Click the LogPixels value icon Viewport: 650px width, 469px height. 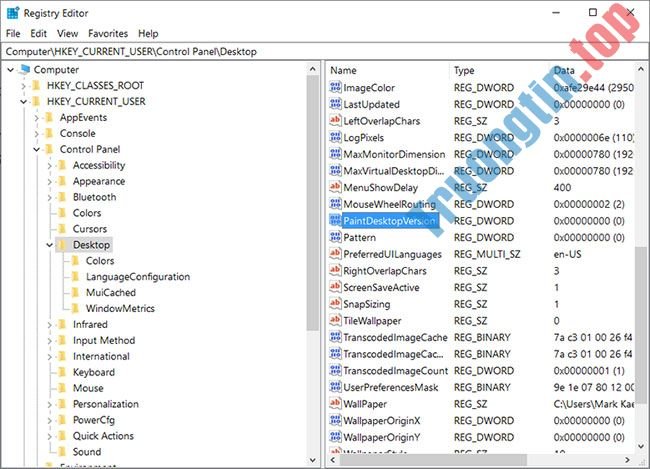[335, 137]
